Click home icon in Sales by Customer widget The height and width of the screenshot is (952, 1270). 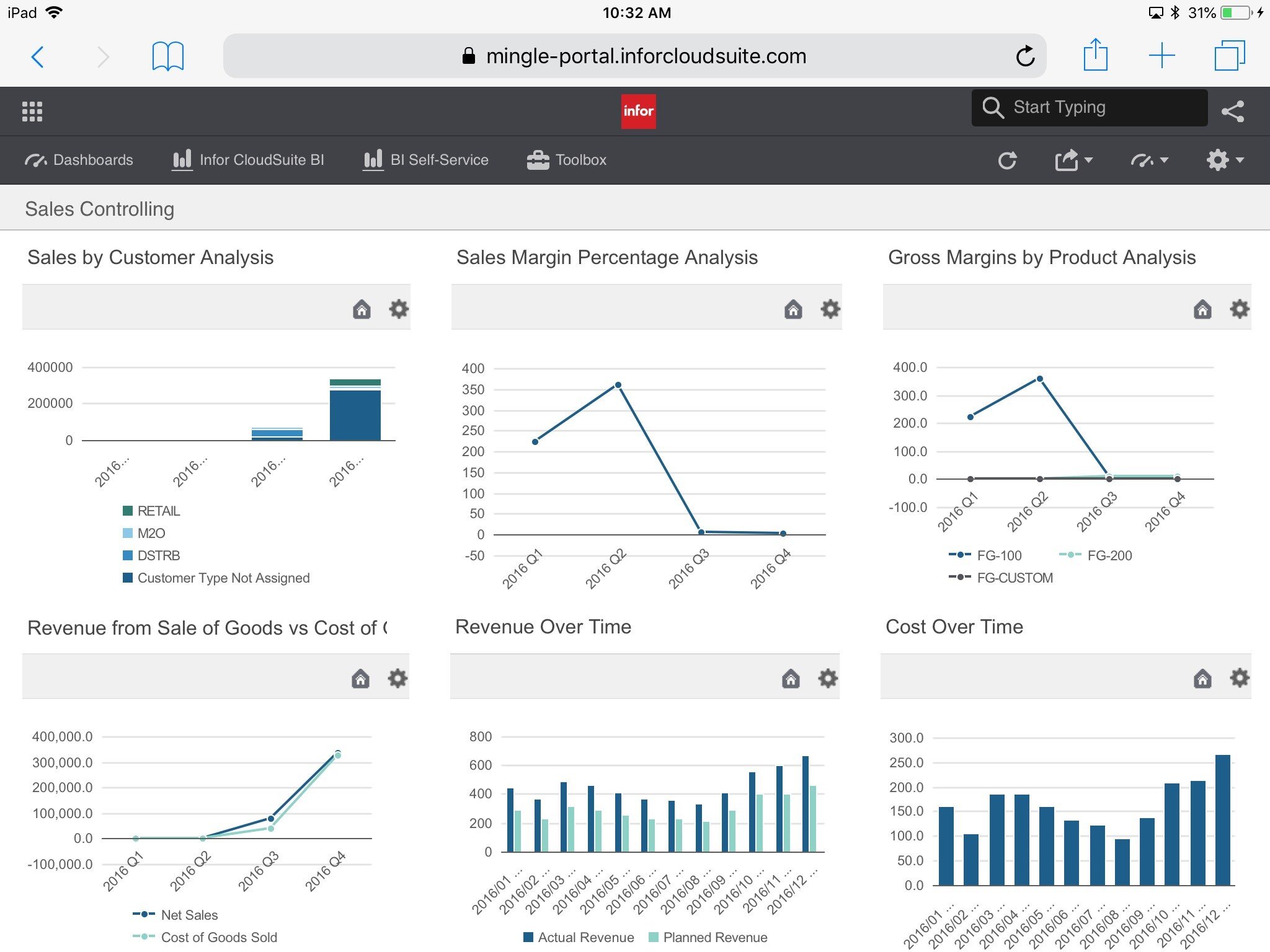click(362, 309)
